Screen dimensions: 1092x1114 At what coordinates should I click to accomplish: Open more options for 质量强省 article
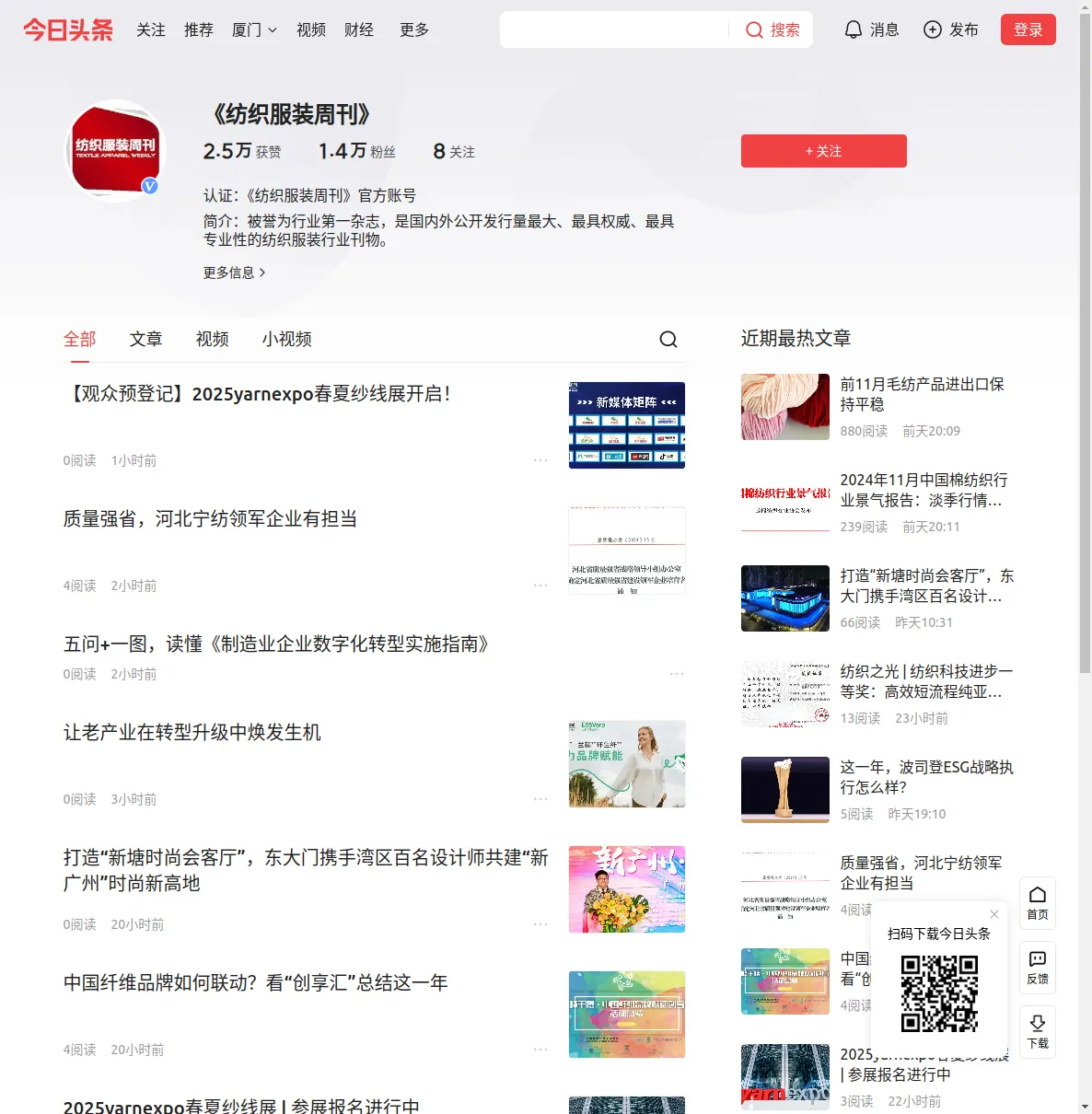tap(540, 586)
